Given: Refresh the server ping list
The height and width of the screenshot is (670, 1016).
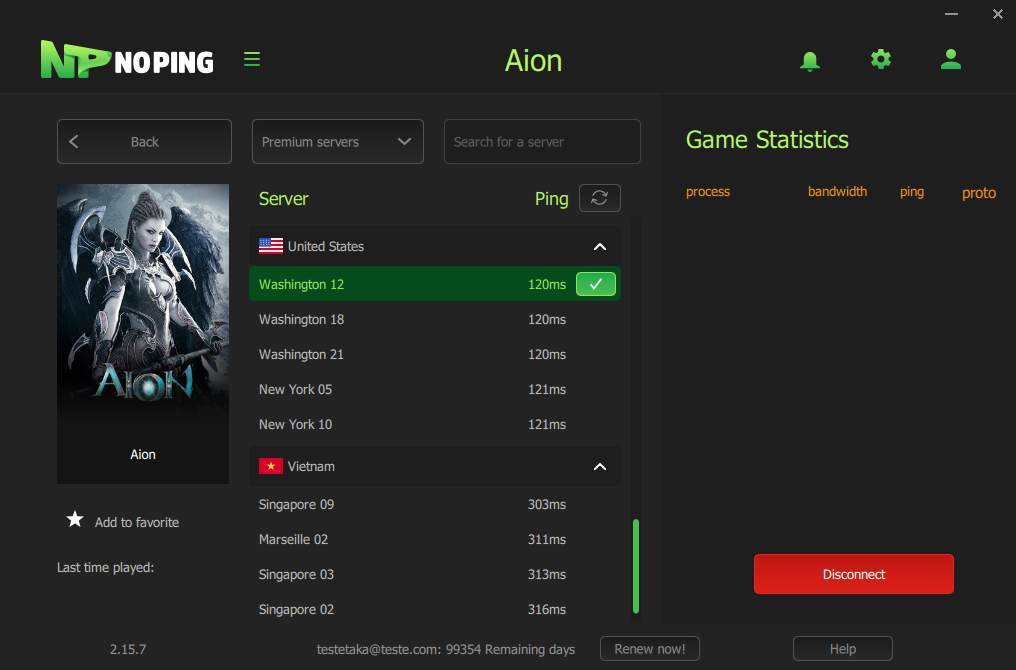Looking at the screenshot, I should 599,198.
